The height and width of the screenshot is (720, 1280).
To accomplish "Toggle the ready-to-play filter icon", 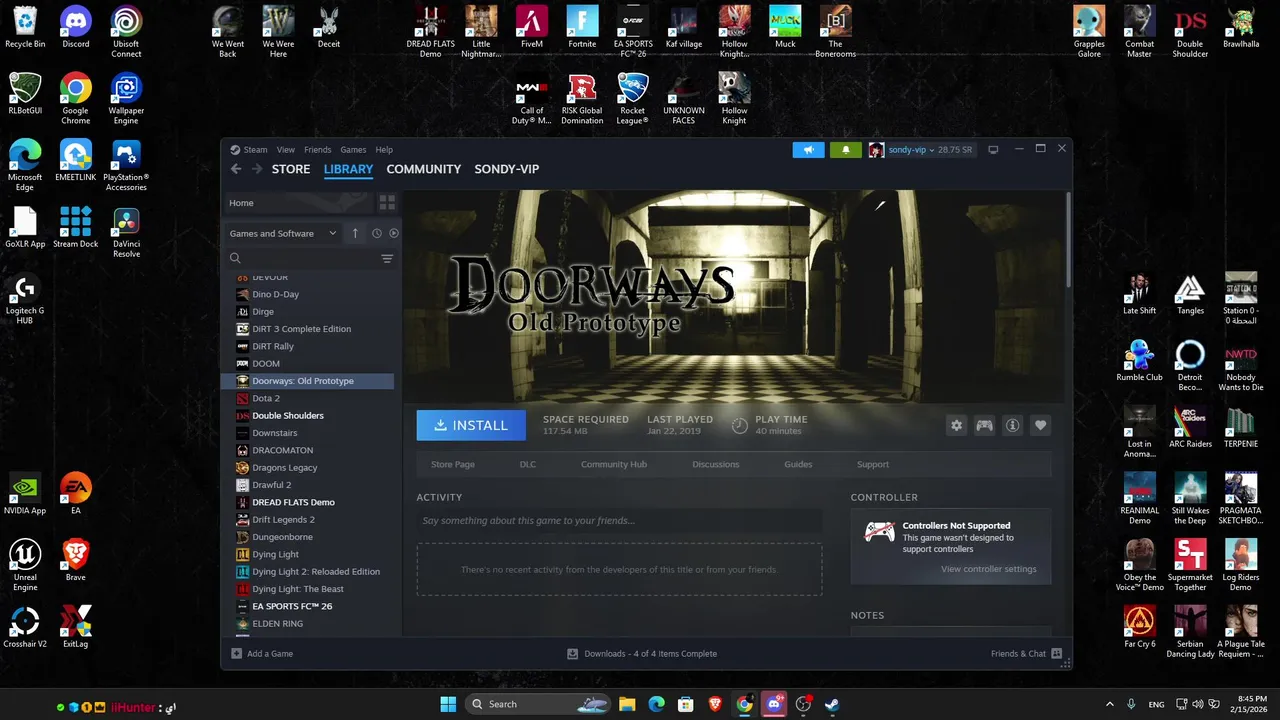I will 394,233.
